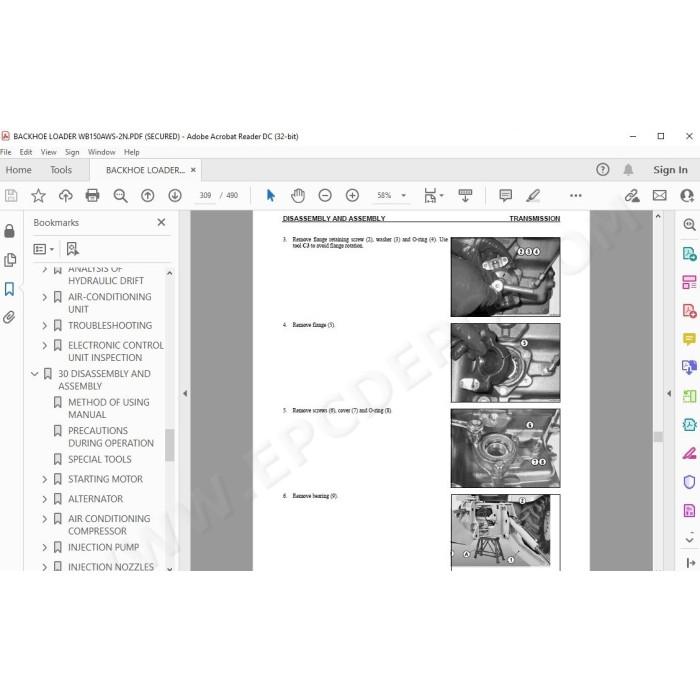The width and height of the screenshot is (700, 700).
Task: Close the BACKHOE LOADER document tab
Action: point(193,170)
